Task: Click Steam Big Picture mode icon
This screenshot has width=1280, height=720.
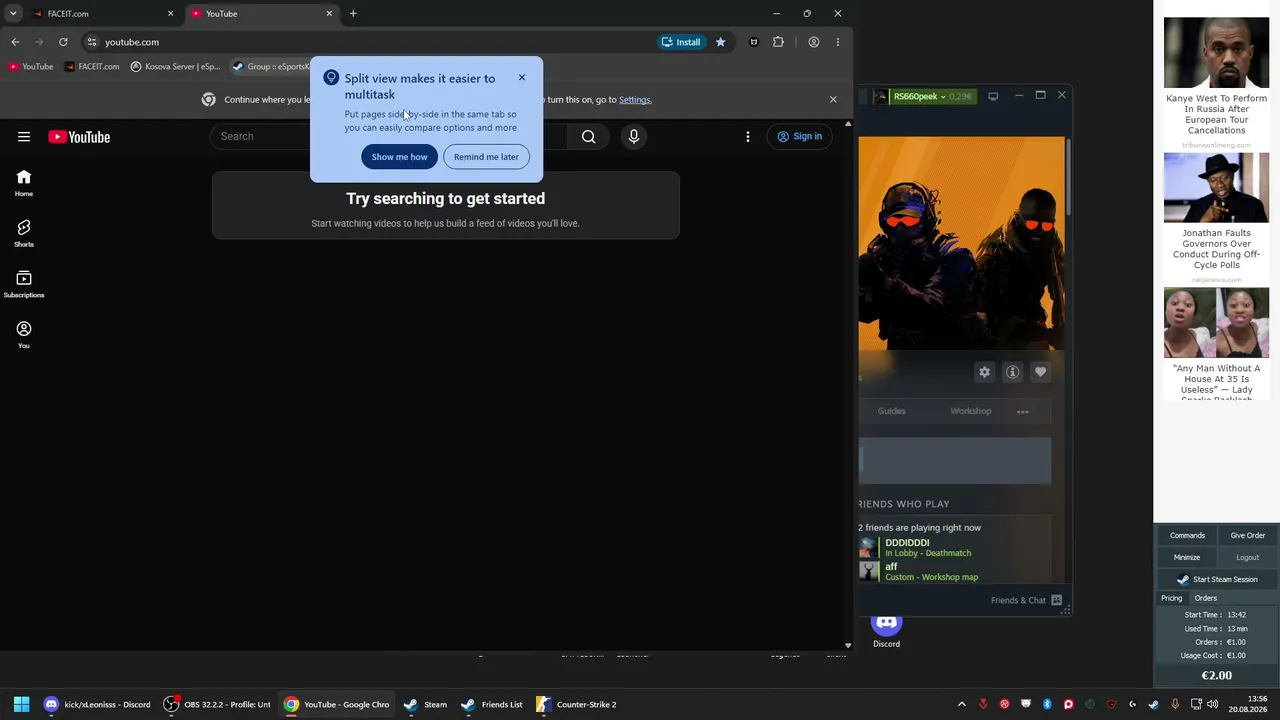Action: (993, 96)
